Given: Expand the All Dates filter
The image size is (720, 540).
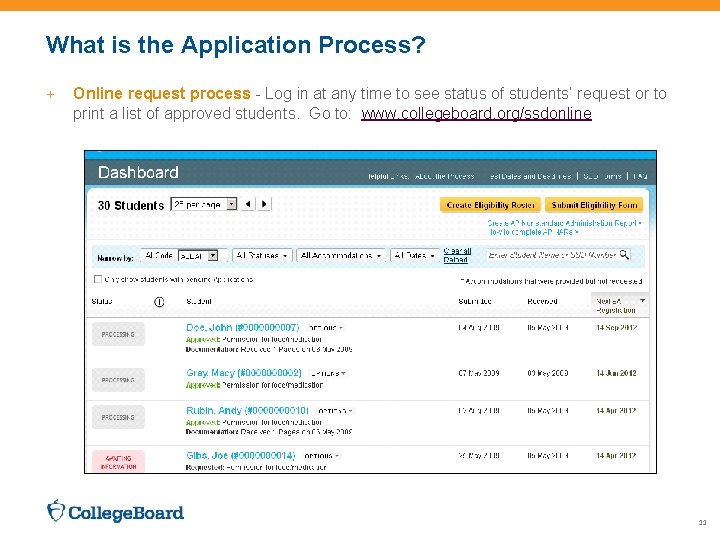Looking at the screenshot, I should click(415, 255).
